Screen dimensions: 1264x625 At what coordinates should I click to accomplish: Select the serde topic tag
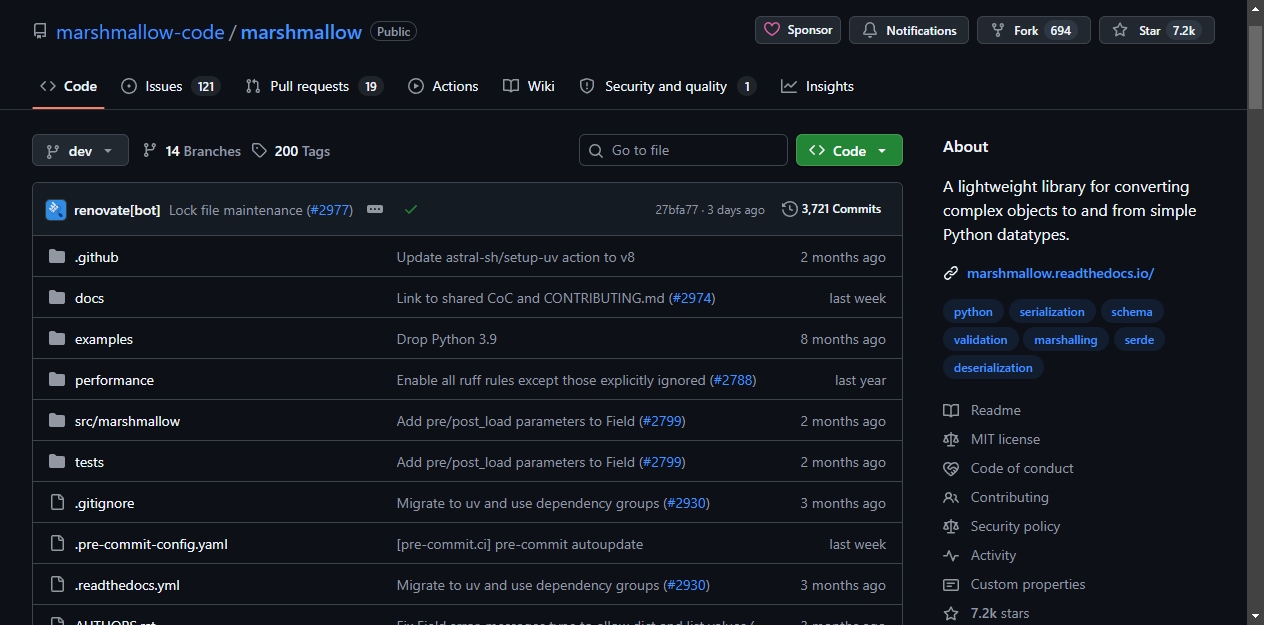click(1139, 340)
